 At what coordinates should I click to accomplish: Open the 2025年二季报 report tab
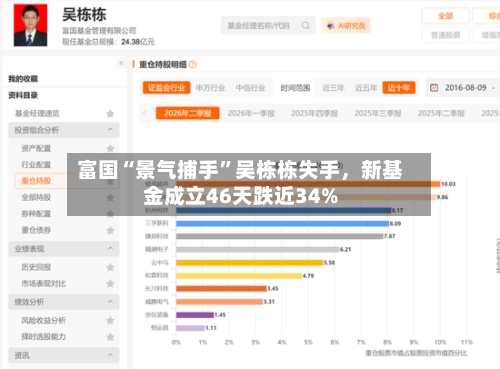pos(441,113)
